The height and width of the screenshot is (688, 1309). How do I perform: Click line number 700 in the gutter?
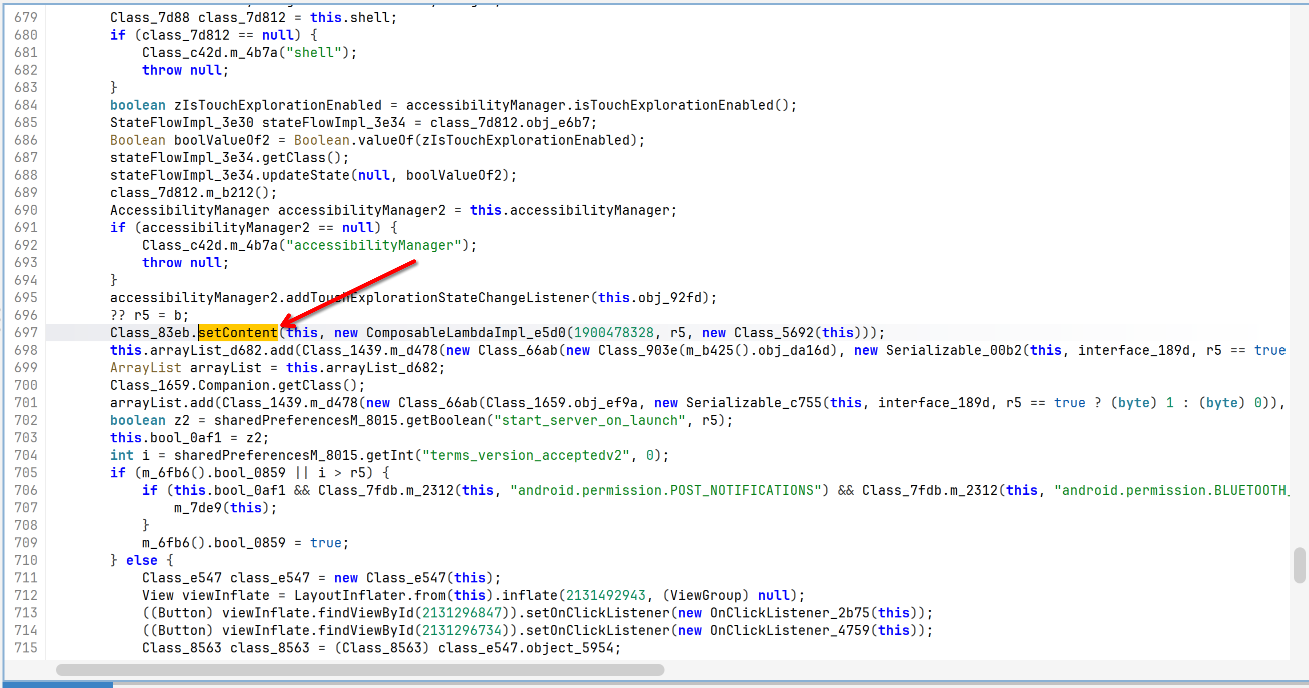point(25,385)
